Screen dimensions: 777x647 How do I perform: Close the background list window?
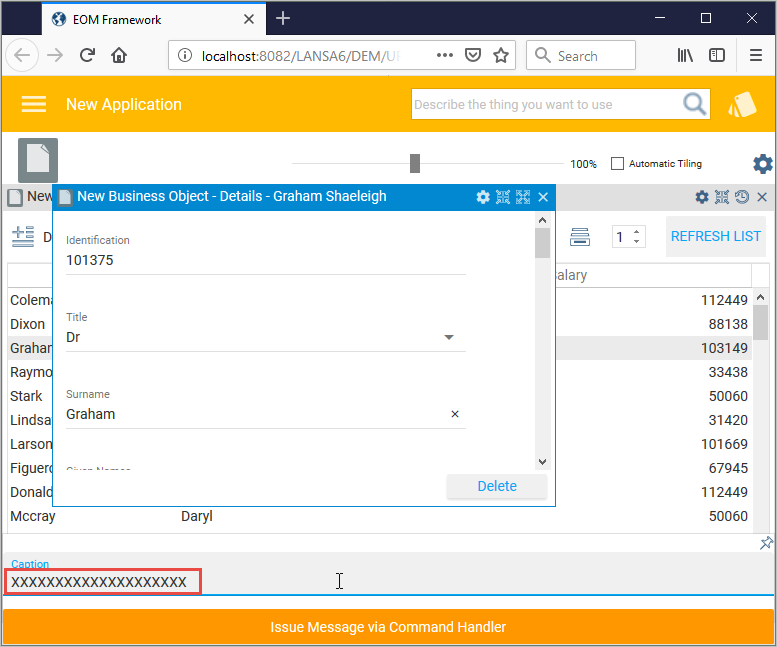point(762,197)
